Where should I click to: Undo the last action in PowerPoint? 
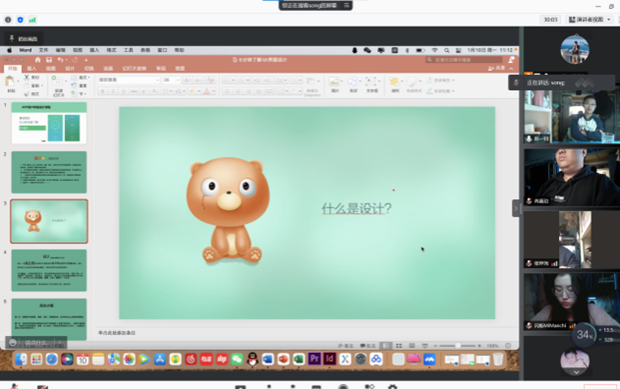pos(60,60)
